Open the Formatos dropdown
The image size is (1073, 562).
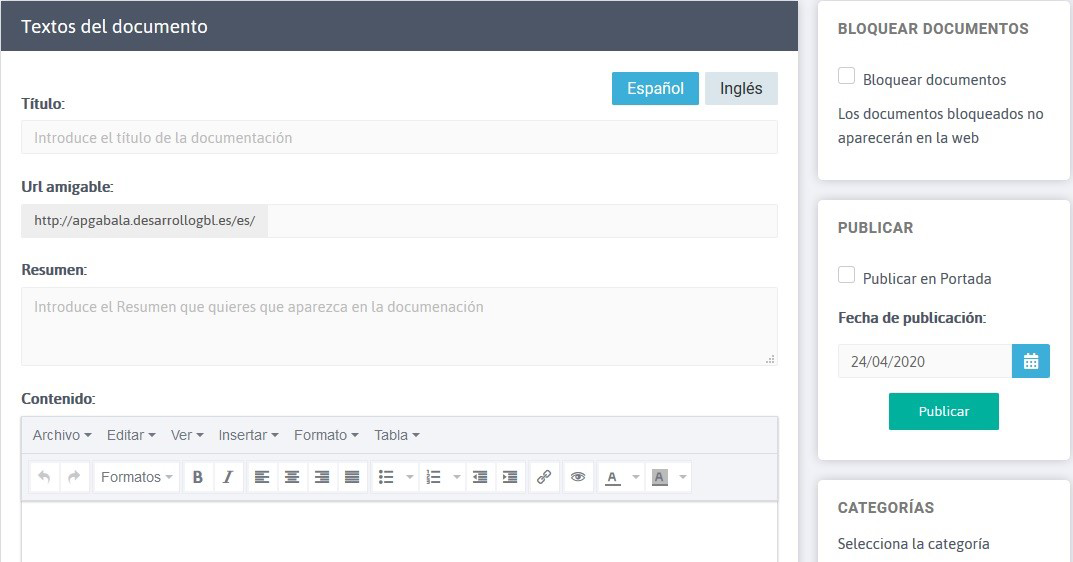pyautogui.click(x=136, y=477)
